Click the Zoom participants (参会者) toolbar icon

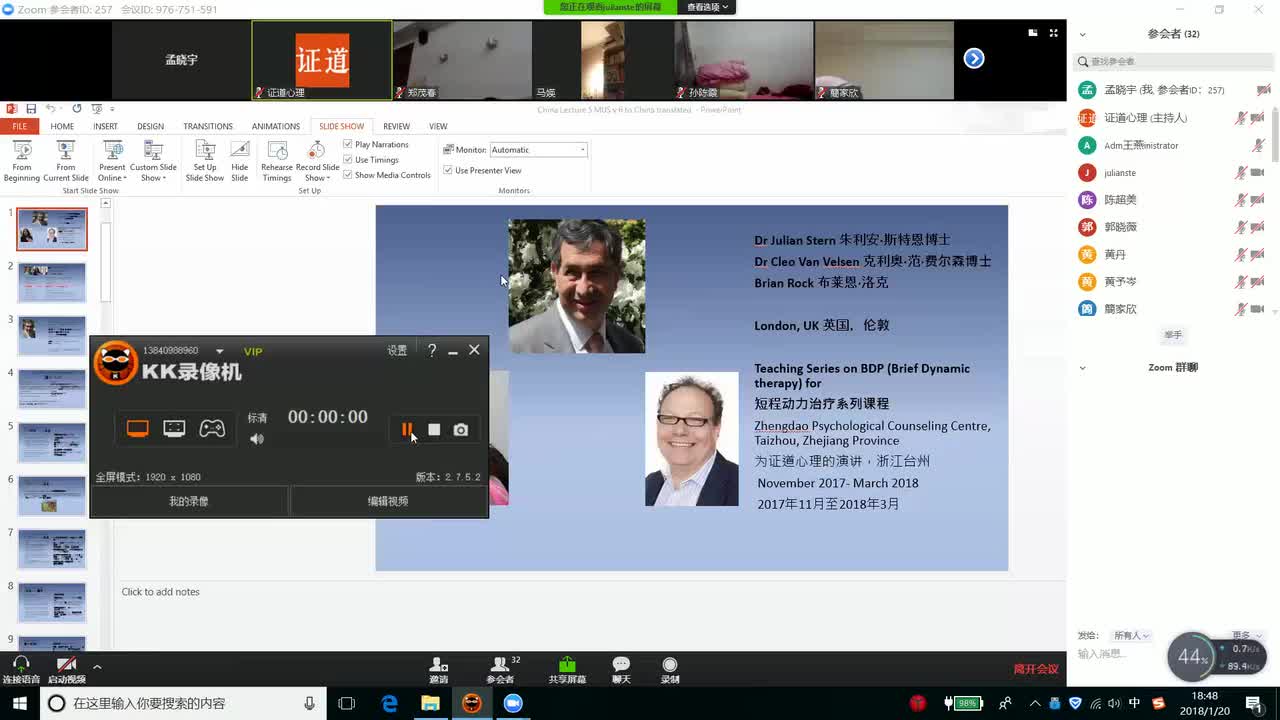point(501,670)
